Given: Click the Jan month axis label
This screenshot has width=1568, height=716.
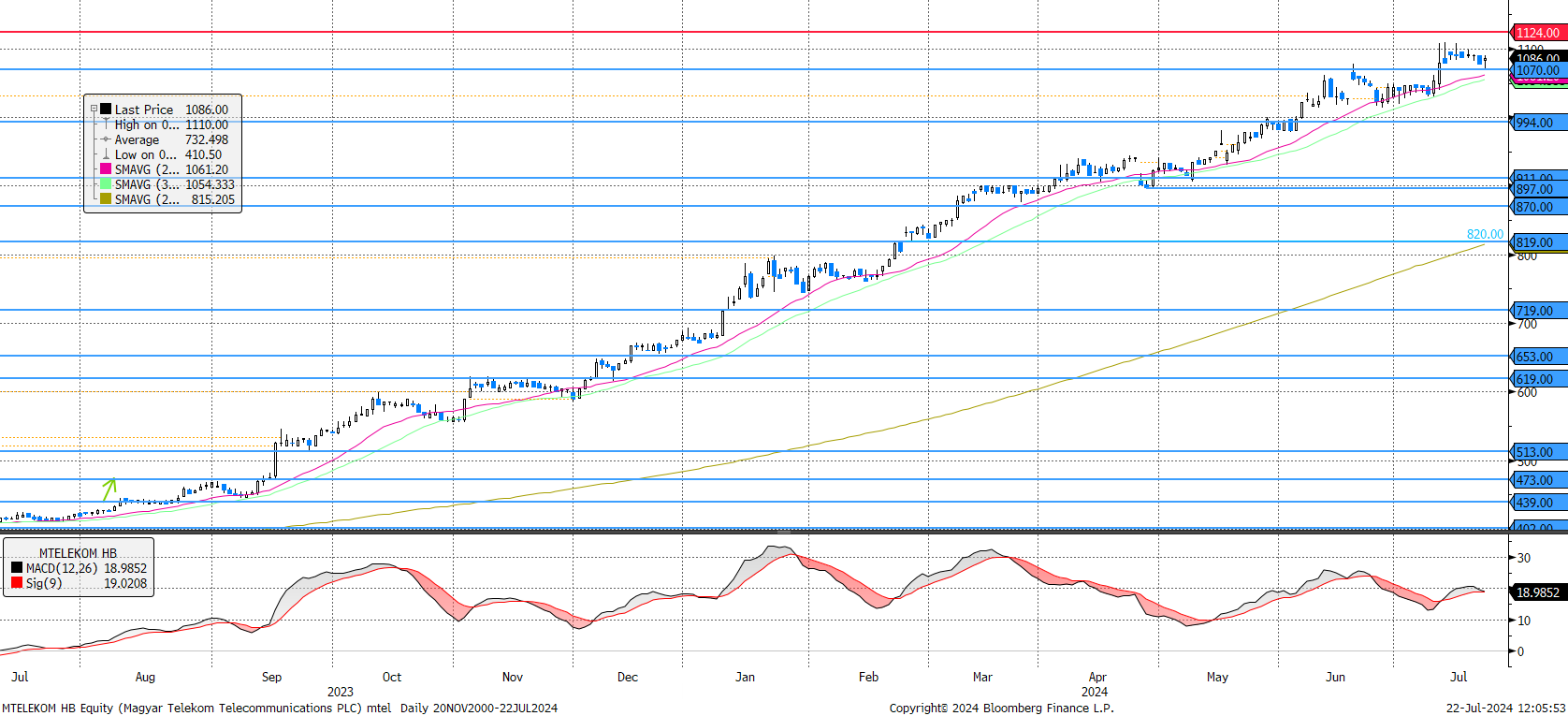Looking at the screenshot, I should click(745, 677).
